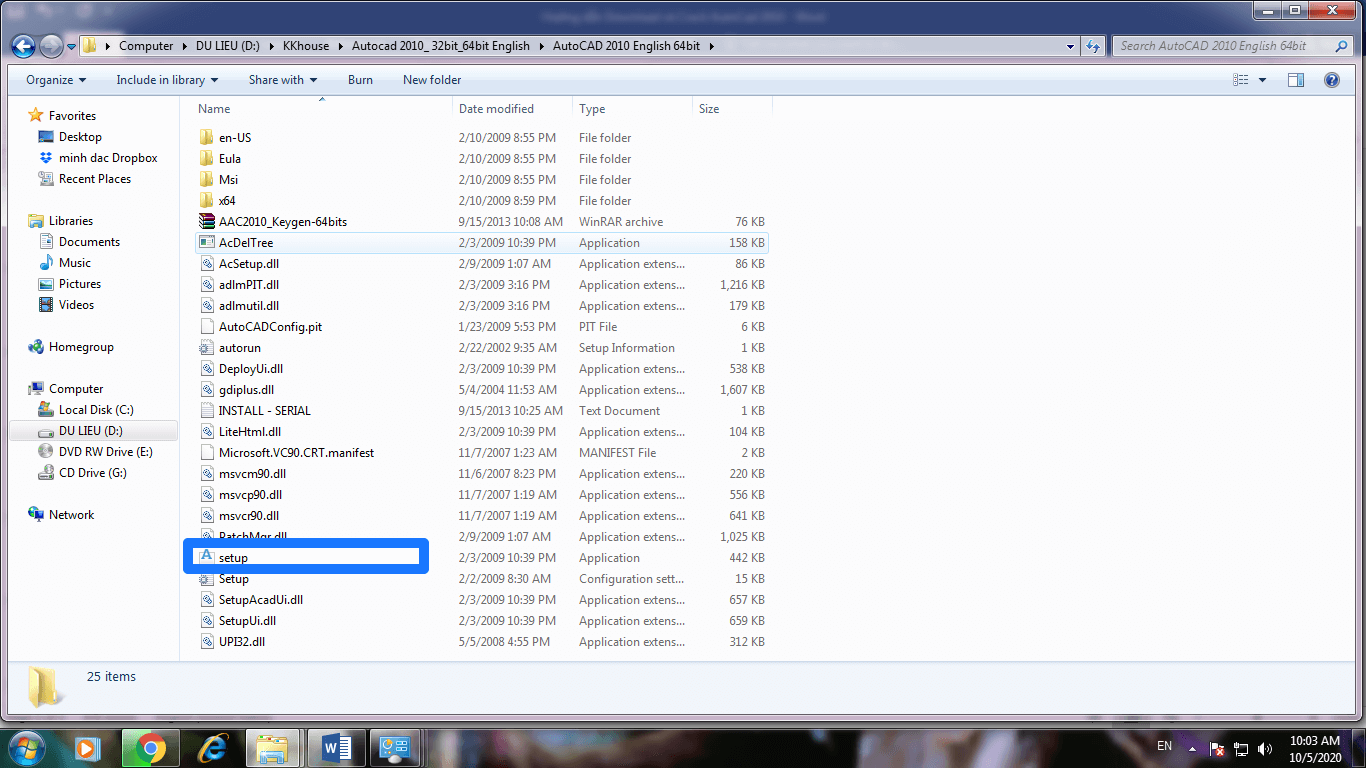Click the New folder button
The width and height of the screenshot is (1366, 768).
click(x=432, y=80)
